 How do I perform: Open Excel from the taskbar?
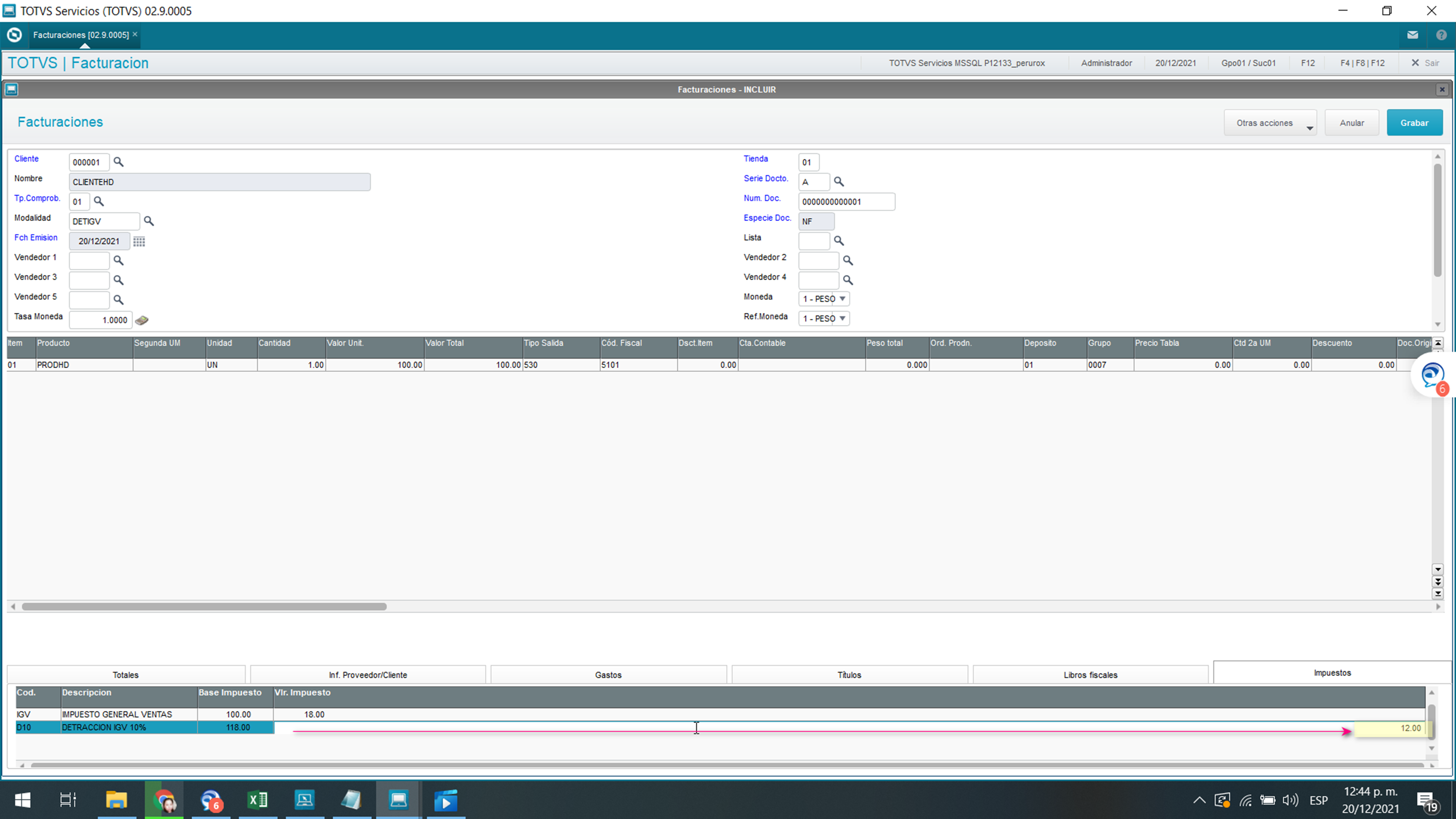click(258, 800)
